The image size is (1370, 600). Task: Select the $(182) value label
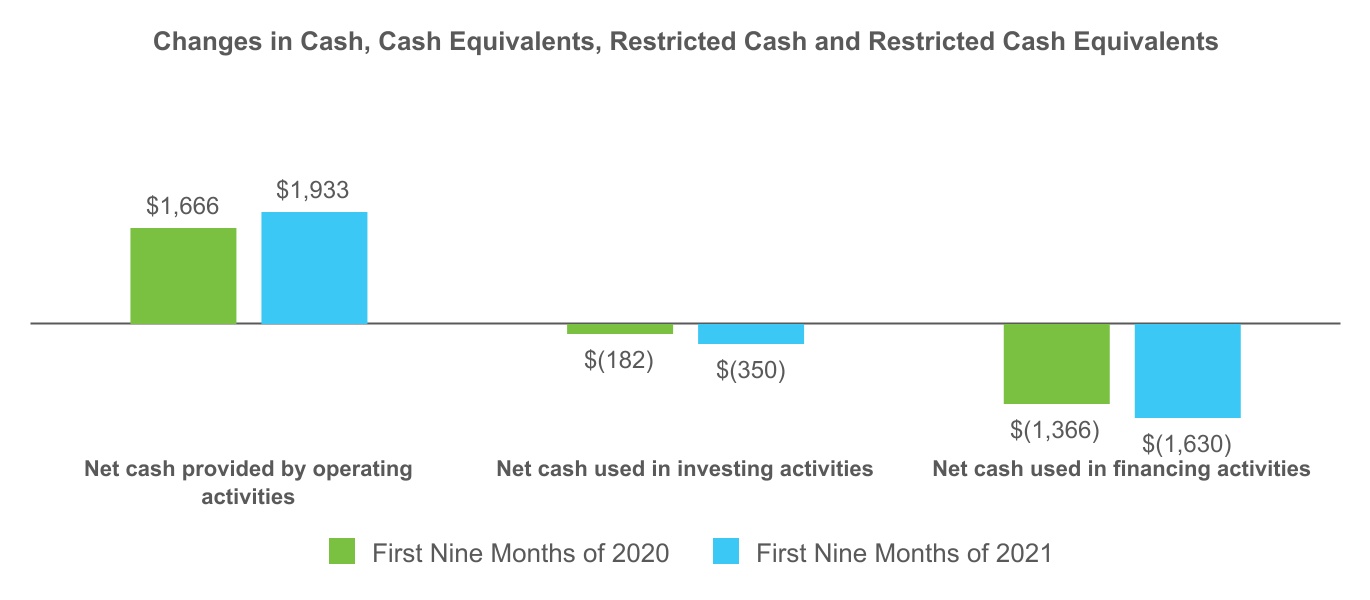619,360
